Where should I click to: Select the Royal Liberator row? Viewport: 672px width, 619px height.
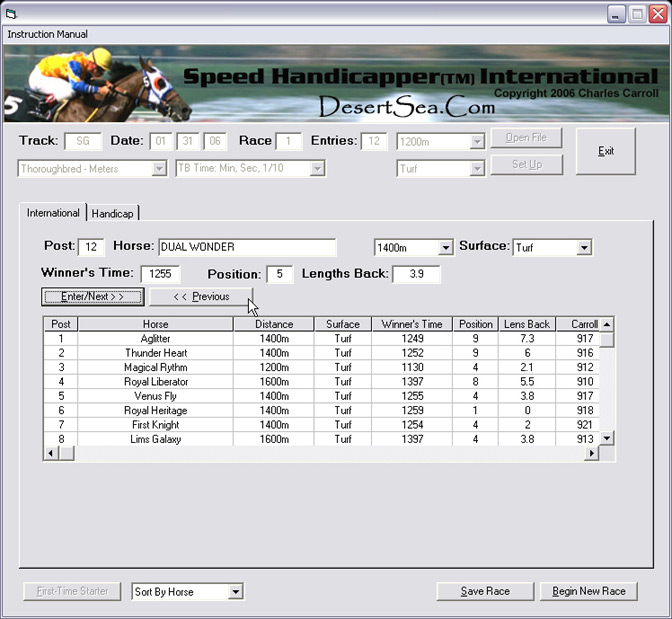point(321,382)
